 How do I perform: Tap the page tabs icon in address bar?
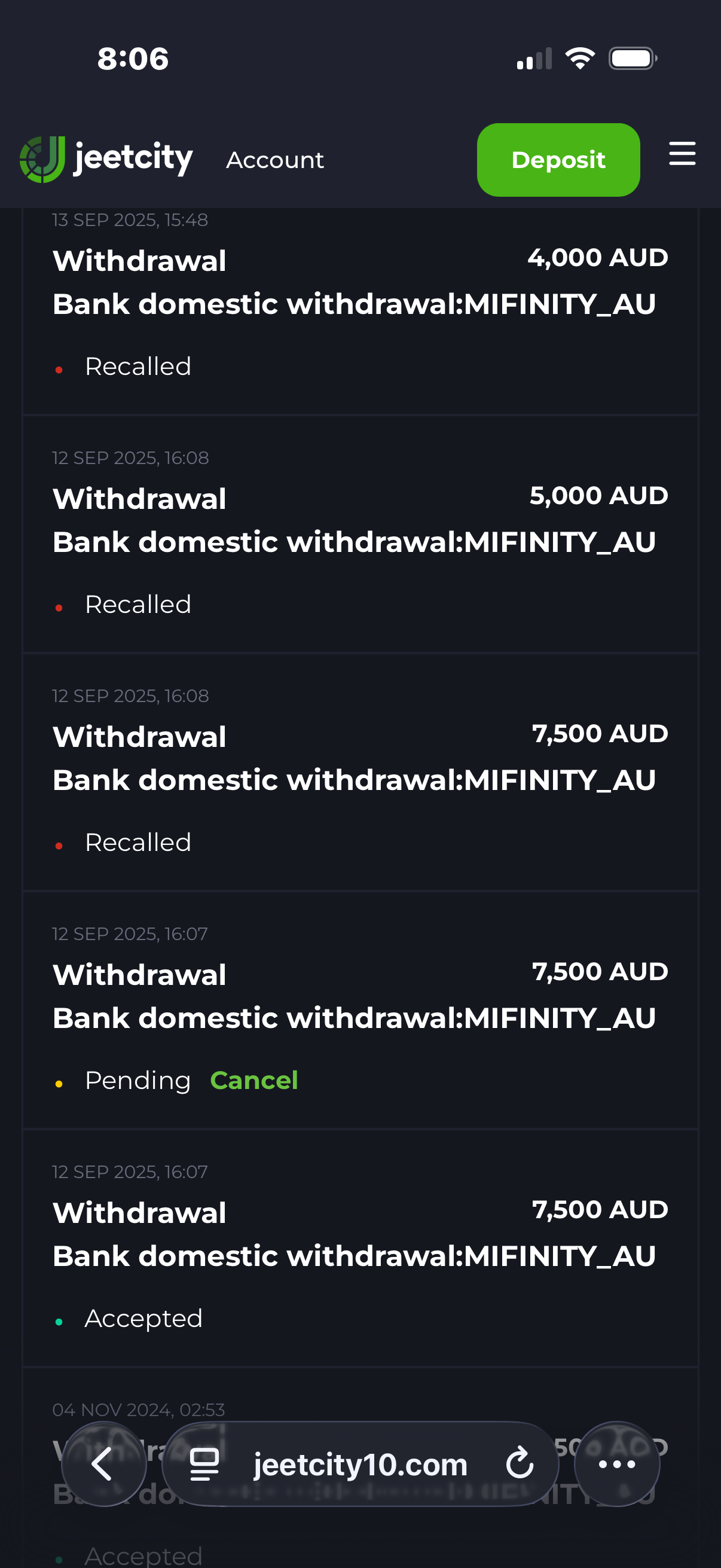click(204, 1463)
